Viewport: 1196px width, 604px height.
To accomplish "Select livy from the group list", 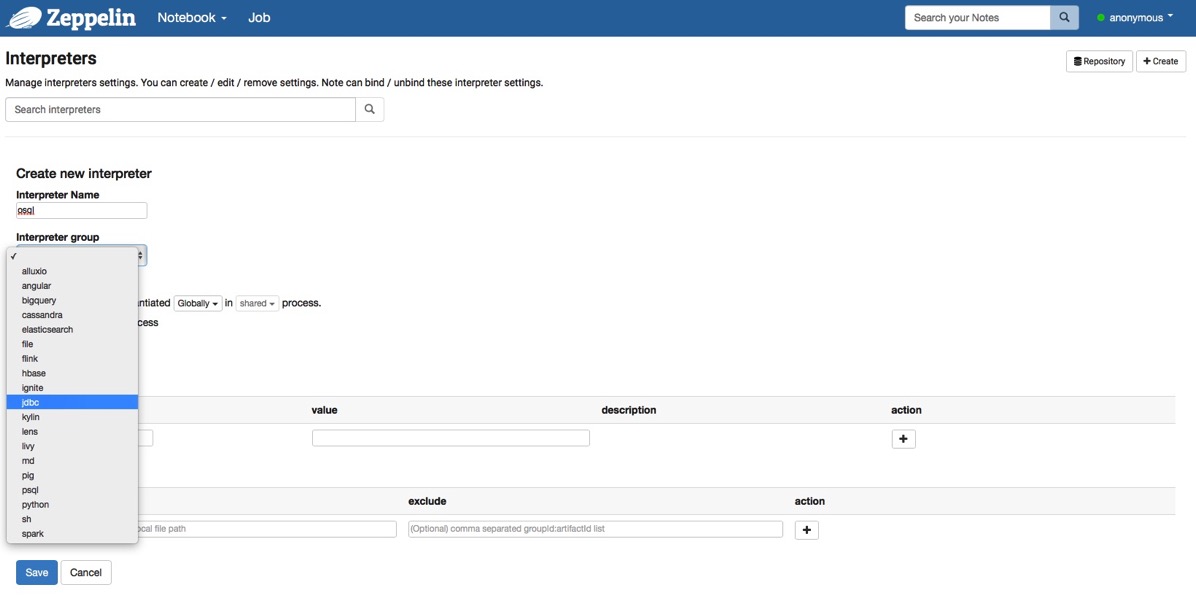I will [72, 446].
